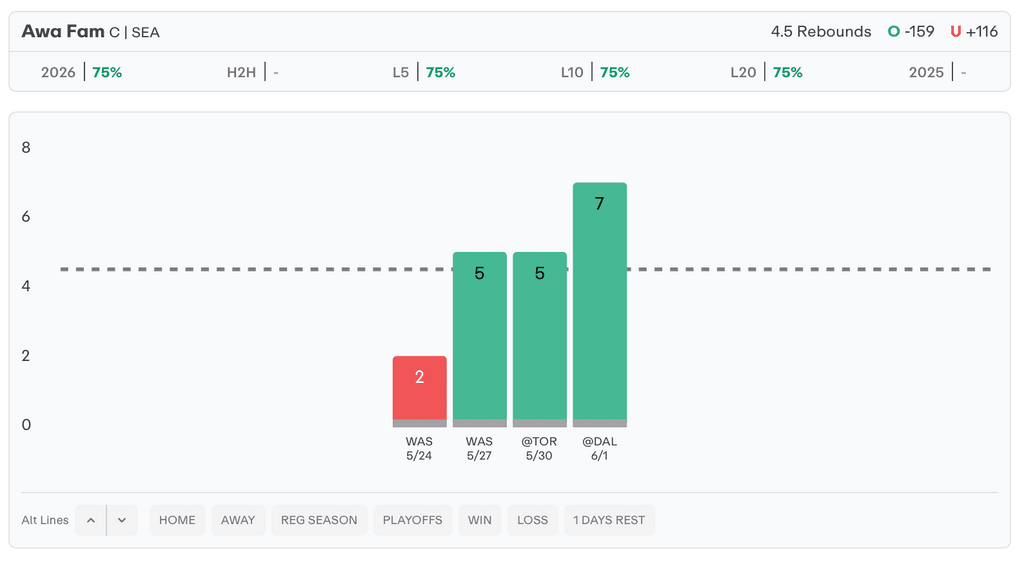Open the L10 75% stat tab
Screen dimensions: 1024x562
tap(595, 72)
